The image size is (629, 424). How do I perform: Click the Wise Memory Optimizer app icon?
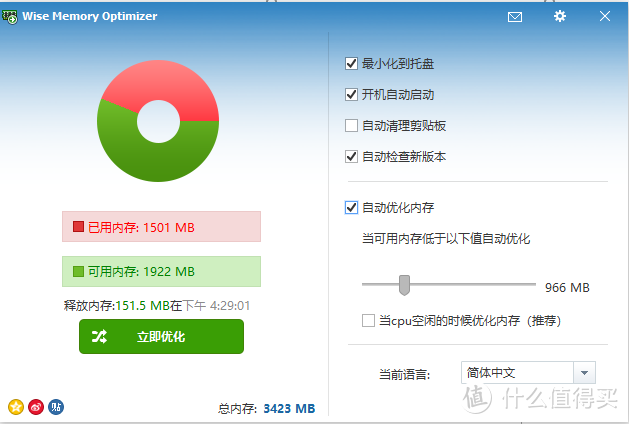click(10, 16)
